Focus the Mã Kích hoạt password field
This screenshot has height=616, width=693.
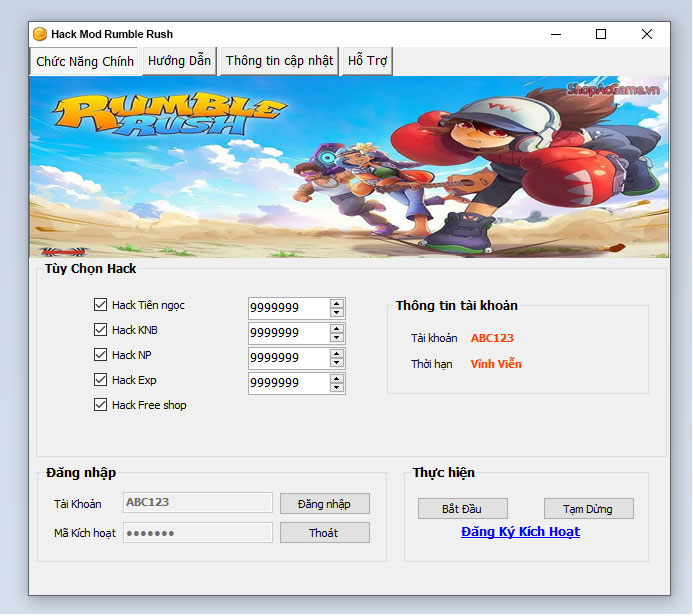click(198, 533)
